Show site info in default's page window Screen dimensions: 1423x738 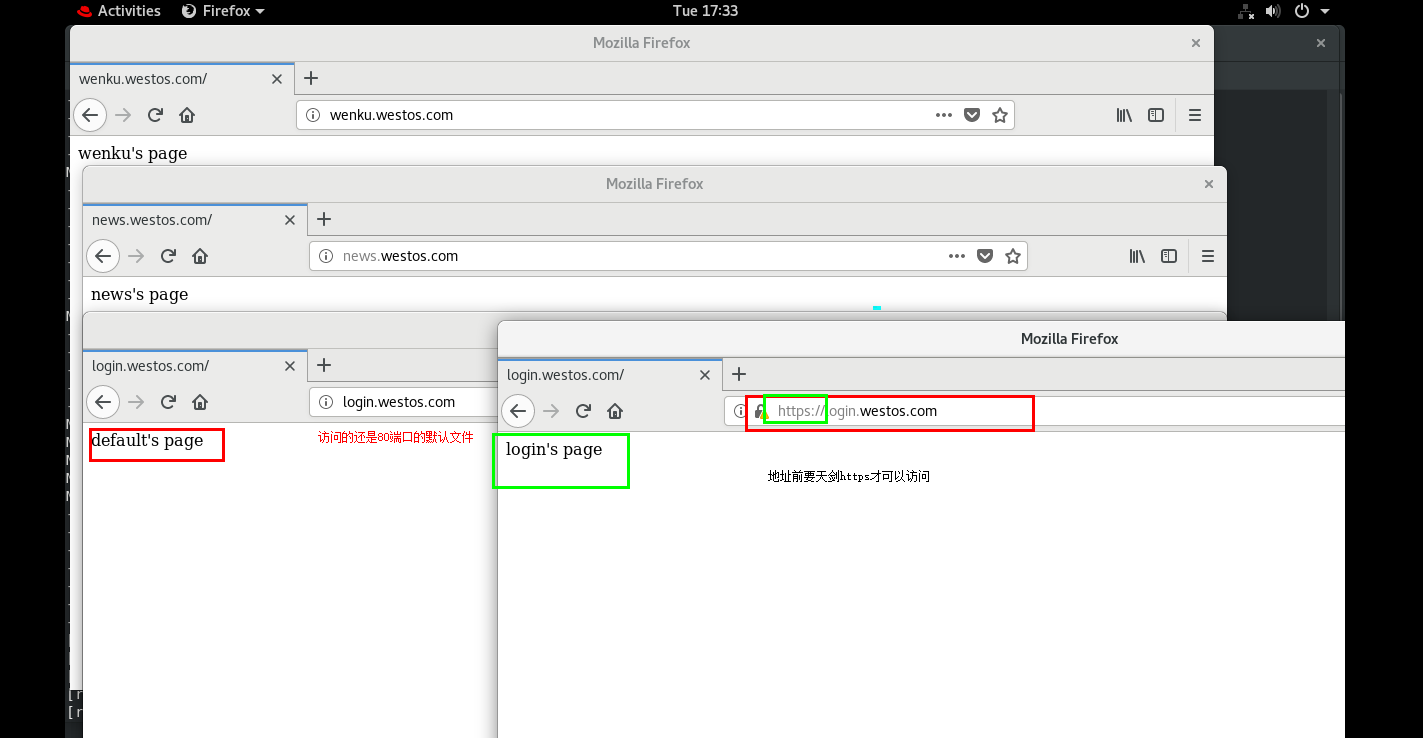tap(325, 402)
